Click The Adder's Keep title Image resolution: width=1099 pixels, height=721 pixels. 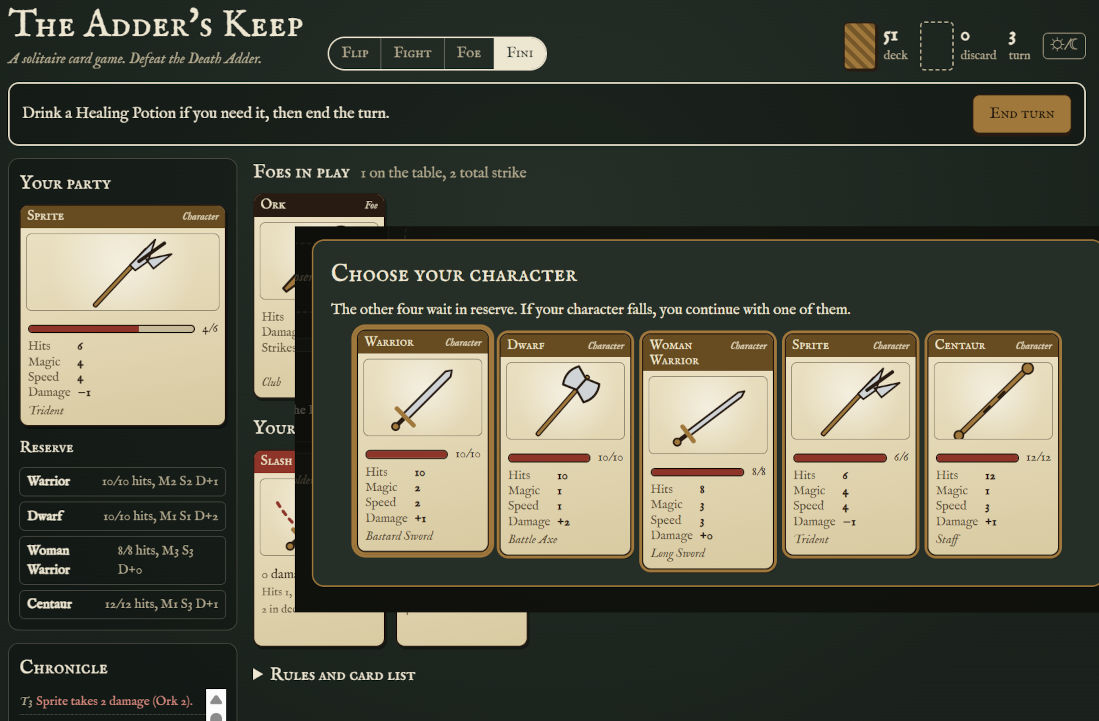click(x=156, y=23)
